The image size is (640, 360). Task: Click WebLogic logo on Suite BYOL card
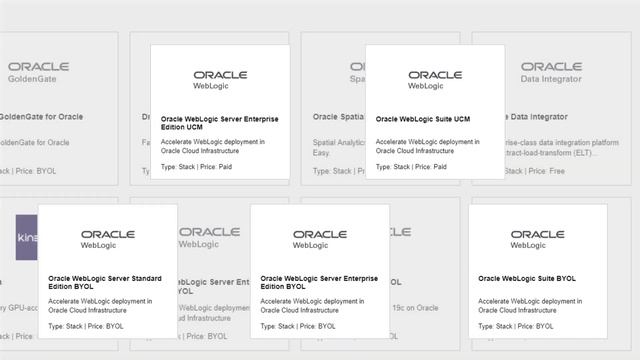[x=538, y=240]
